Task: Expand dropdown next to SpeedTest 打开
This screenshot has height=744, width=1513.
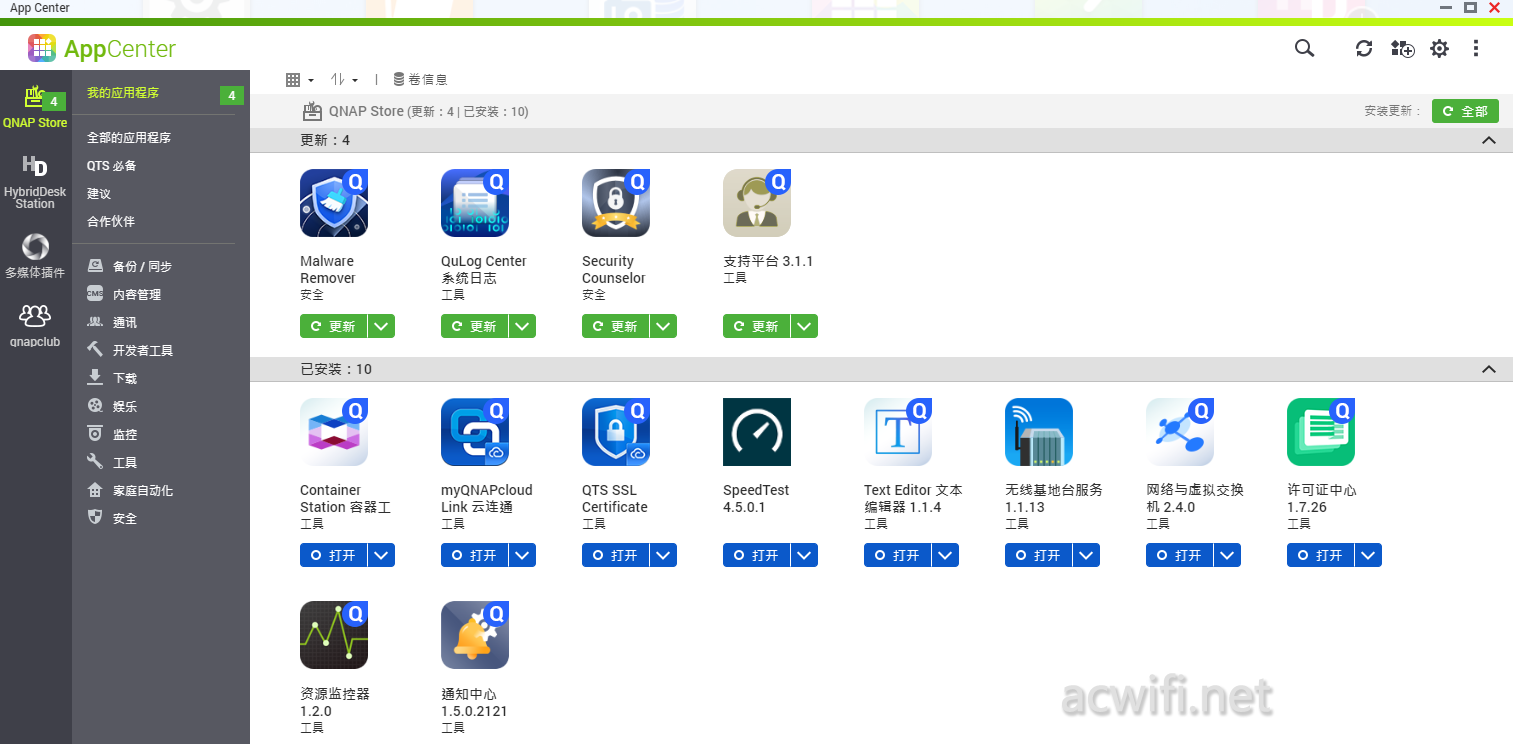Action: (x=805, y=555)
